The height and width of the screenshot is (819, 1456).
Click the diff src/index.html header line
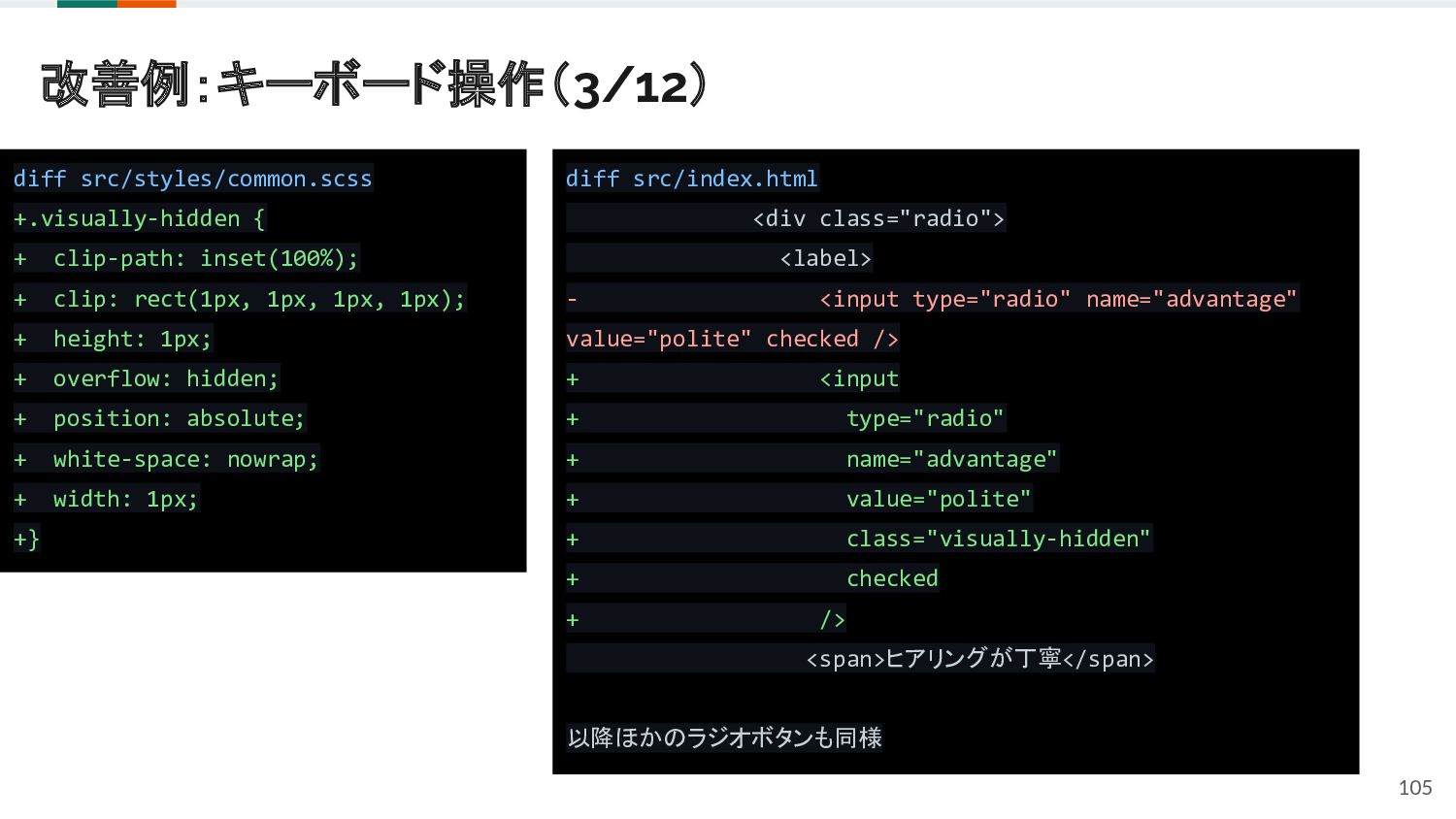click(691, 179)
